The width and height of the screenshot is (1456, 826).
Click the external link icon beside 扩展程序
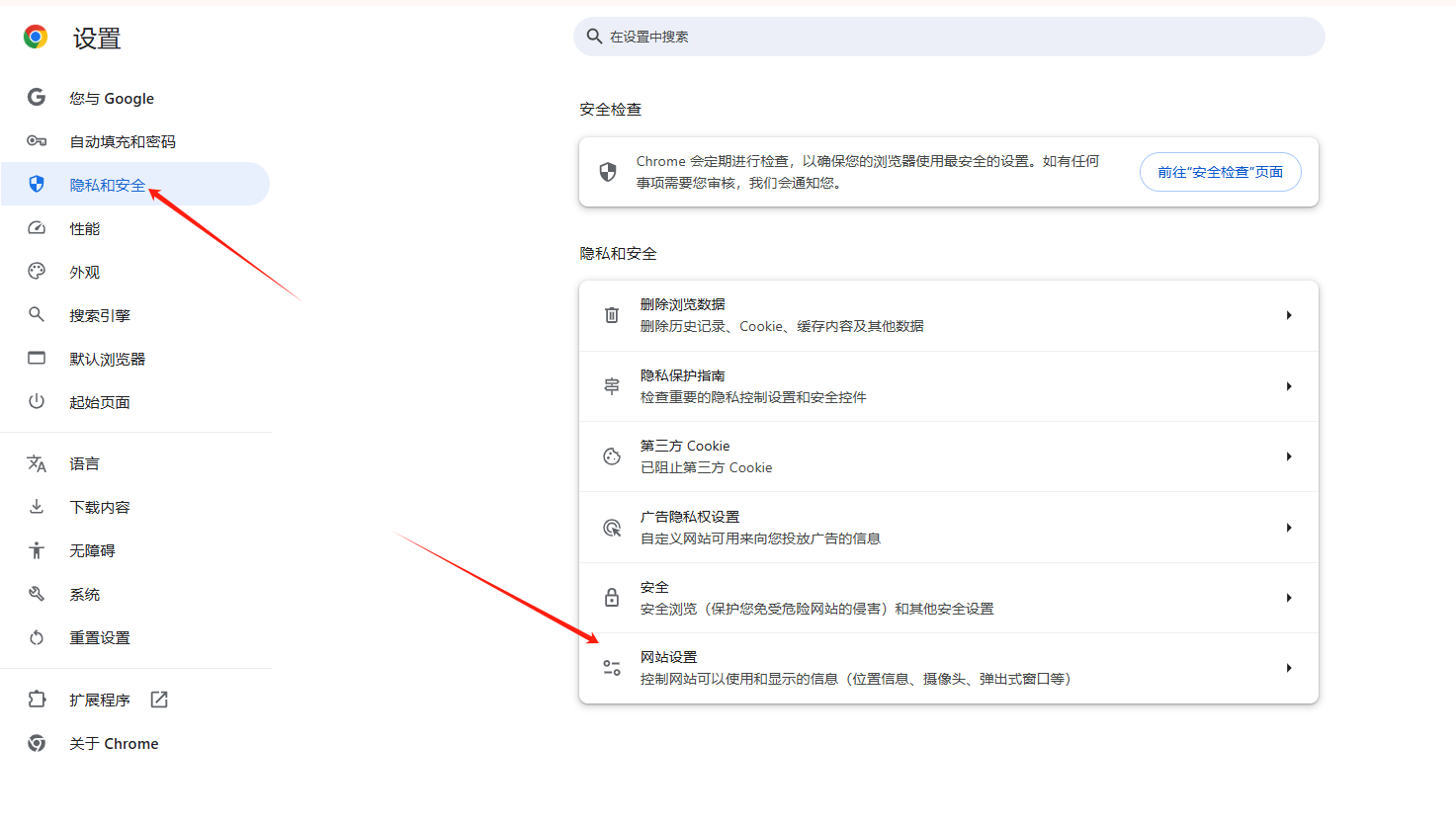tap(159, 700)
